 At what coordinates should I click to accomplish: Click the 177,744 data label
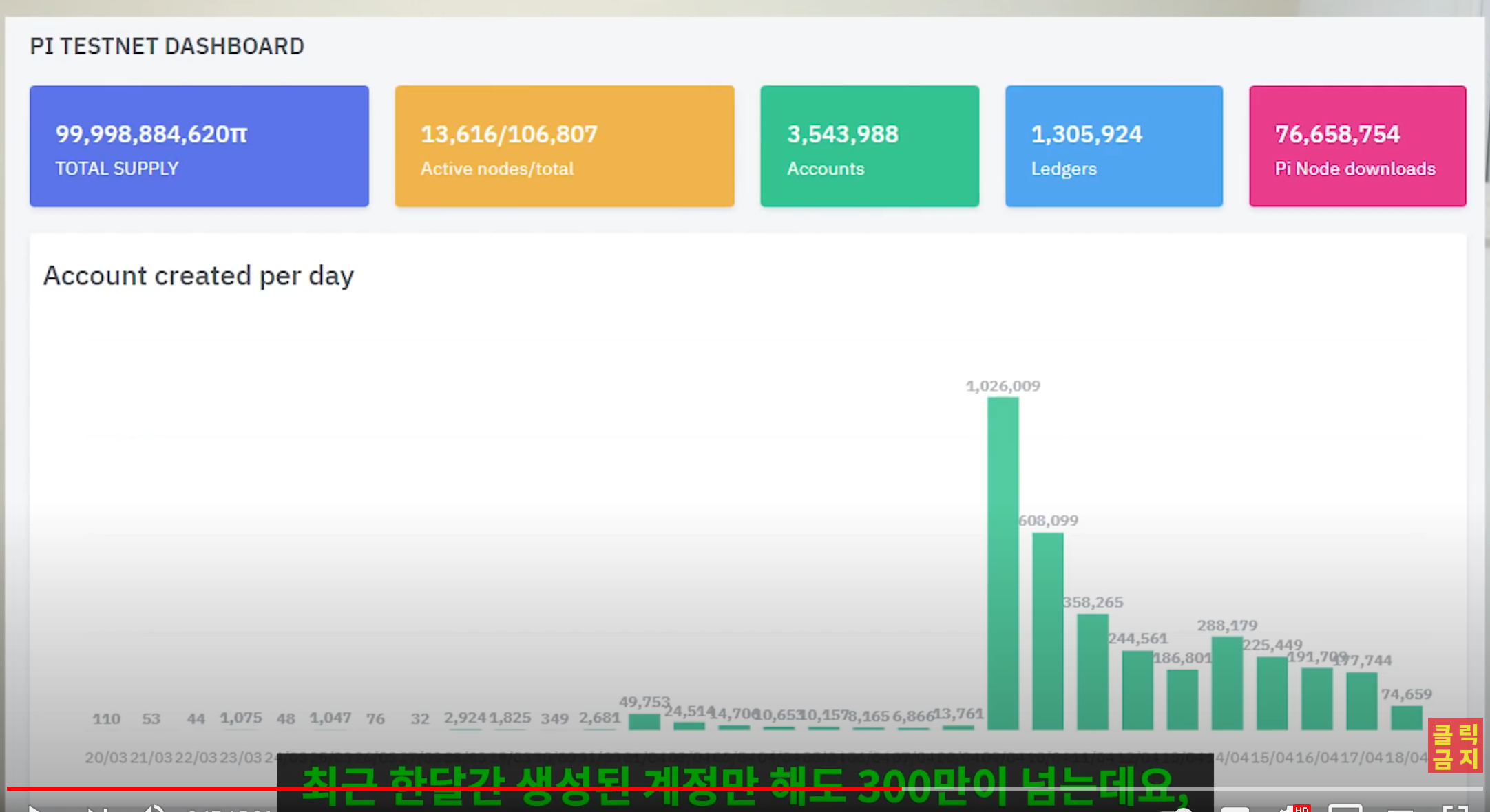tap(1363, 661)
